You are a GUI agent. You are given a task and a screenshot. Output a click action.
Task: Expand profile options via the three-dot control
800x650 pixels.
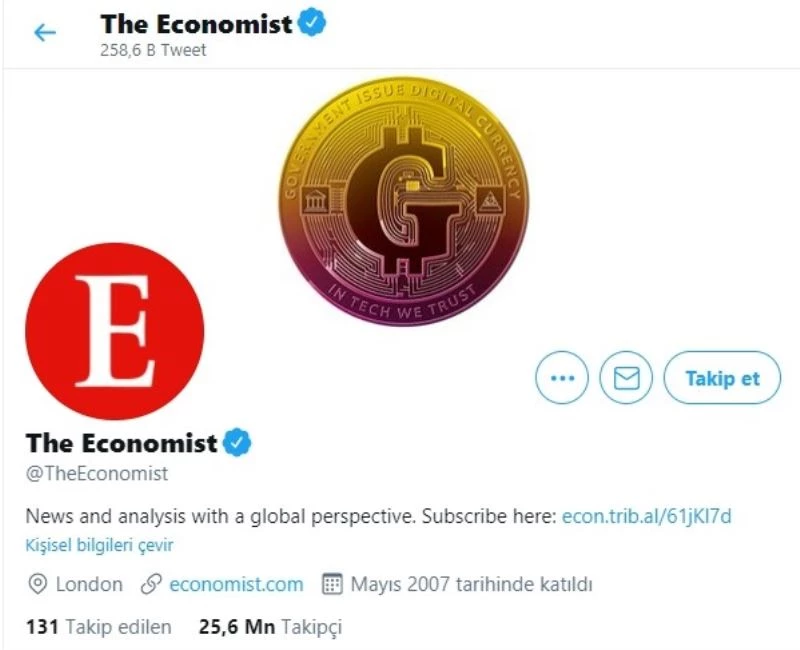click(561, 377)
